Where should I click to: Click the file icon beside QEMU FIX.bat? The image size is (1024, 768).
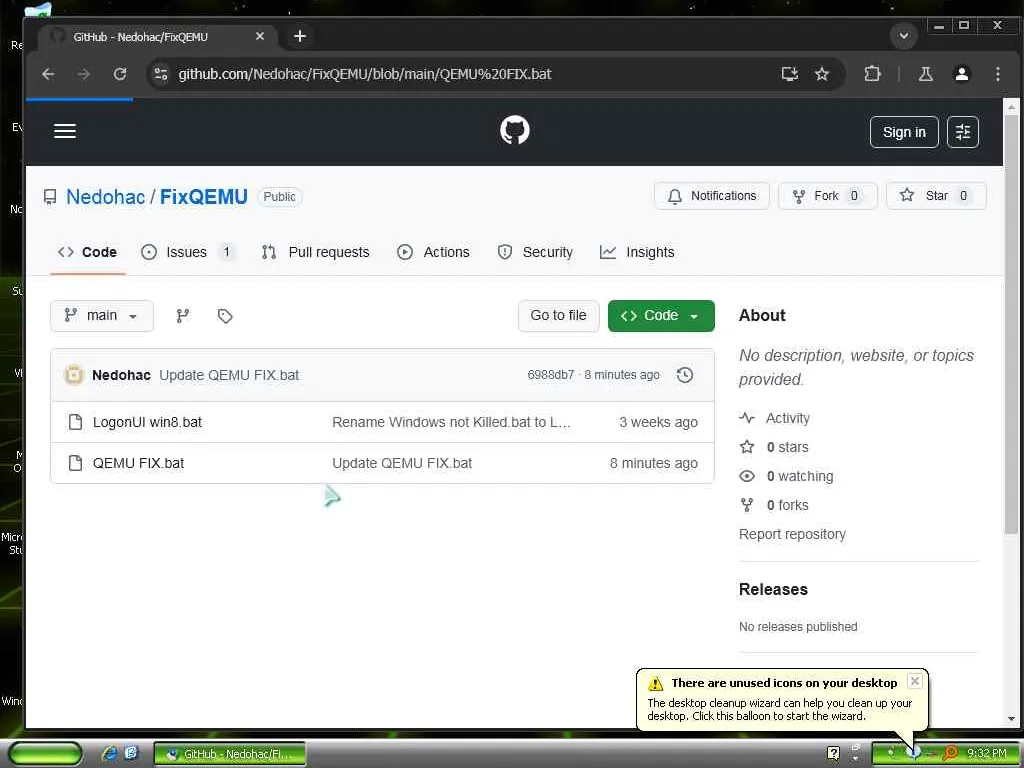point(75,463)
